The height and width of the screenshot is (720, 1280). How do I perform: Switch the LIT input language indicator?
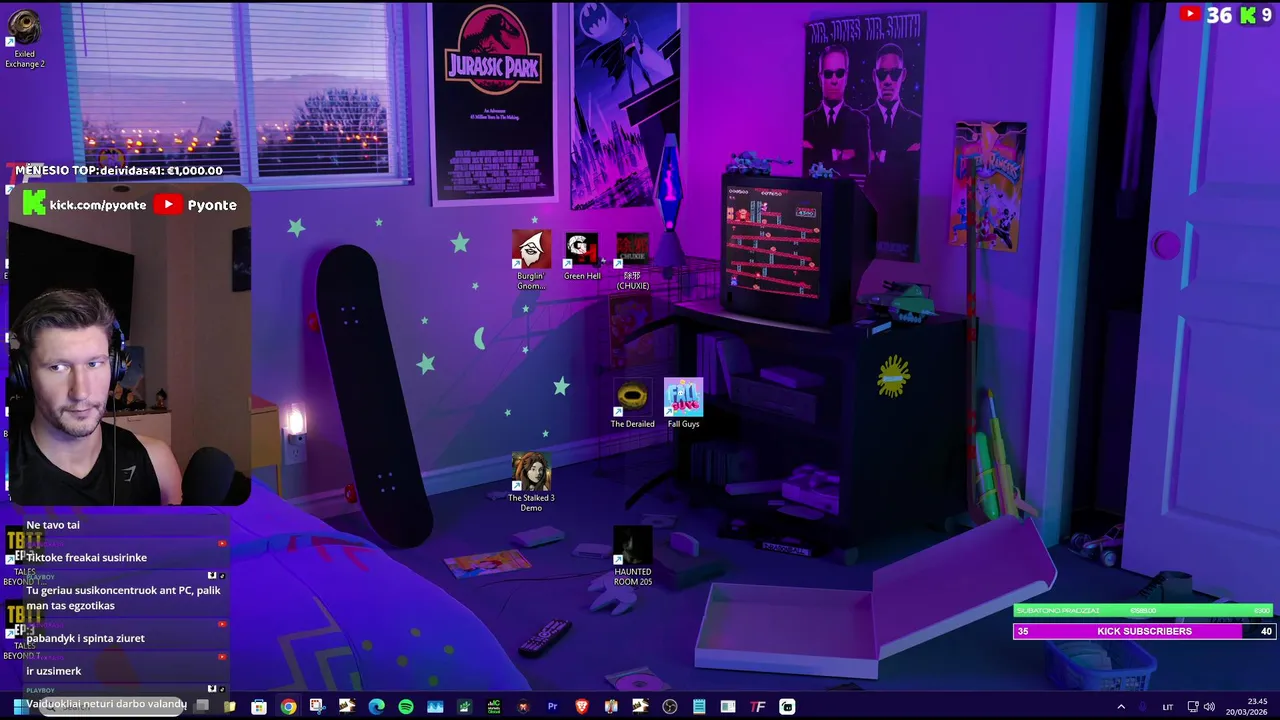1168,707
